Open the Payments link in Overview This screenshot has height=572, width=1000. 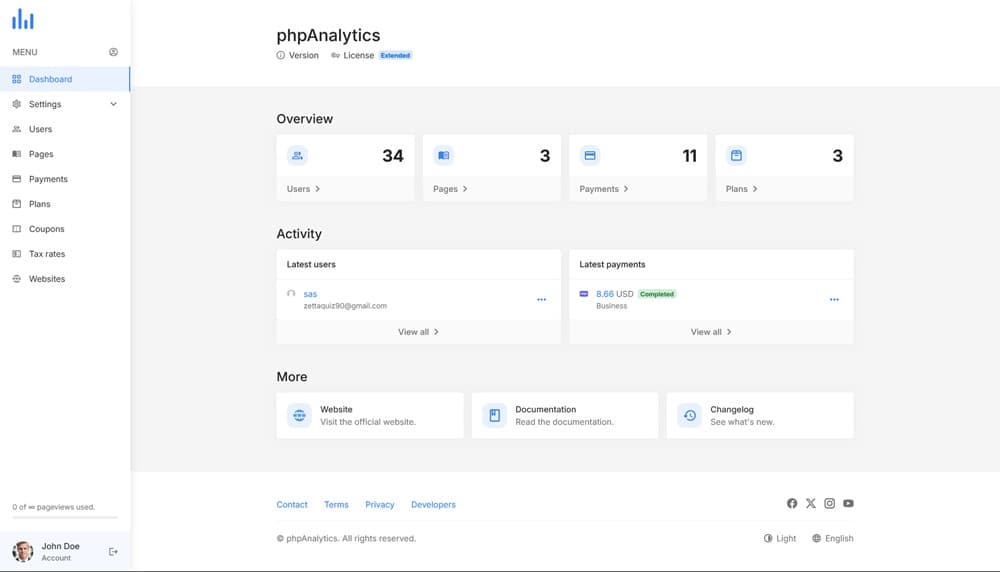(604, 189)
